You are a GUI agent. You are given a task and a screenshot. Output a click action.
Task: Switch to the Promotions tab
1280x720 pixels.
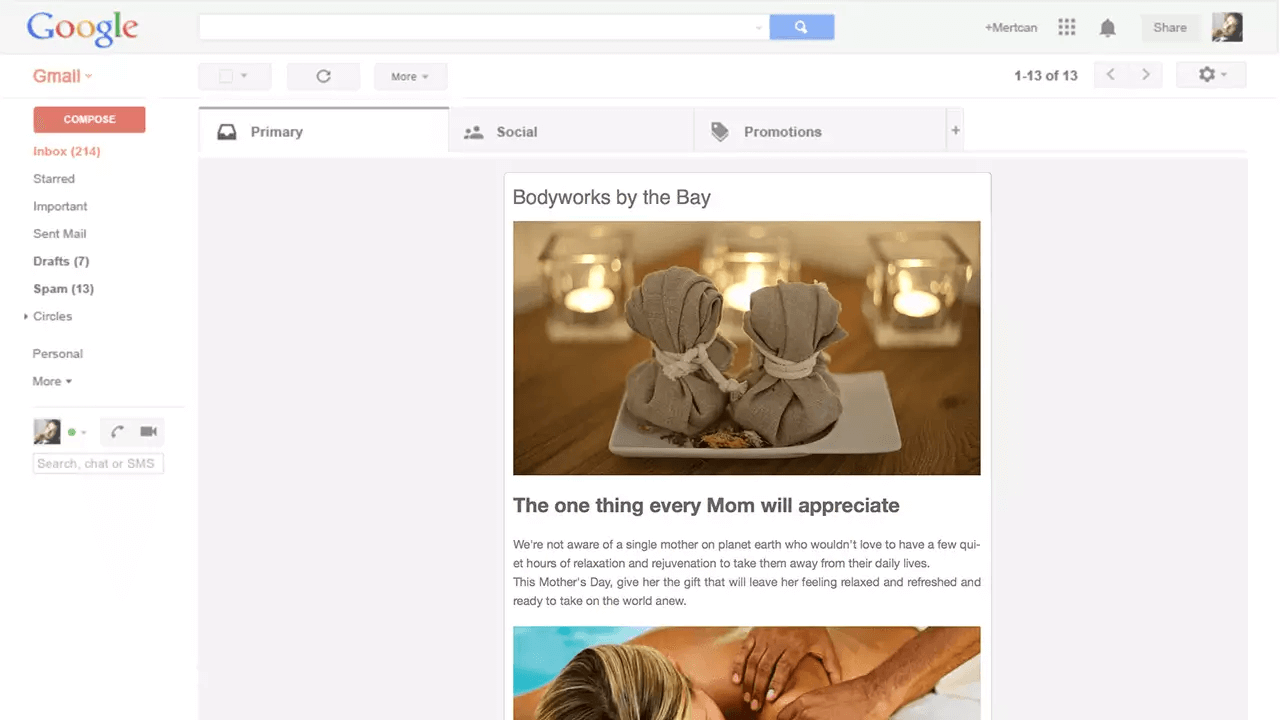click(x=782, y=132)
